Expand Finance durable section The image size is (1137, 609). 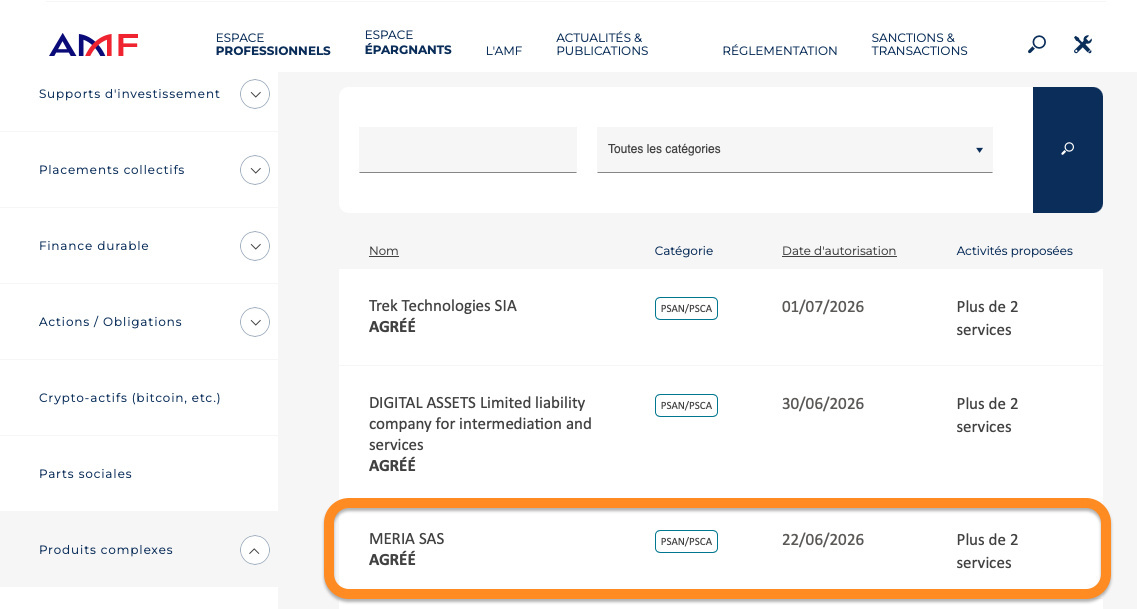click(x=255, y=246)
